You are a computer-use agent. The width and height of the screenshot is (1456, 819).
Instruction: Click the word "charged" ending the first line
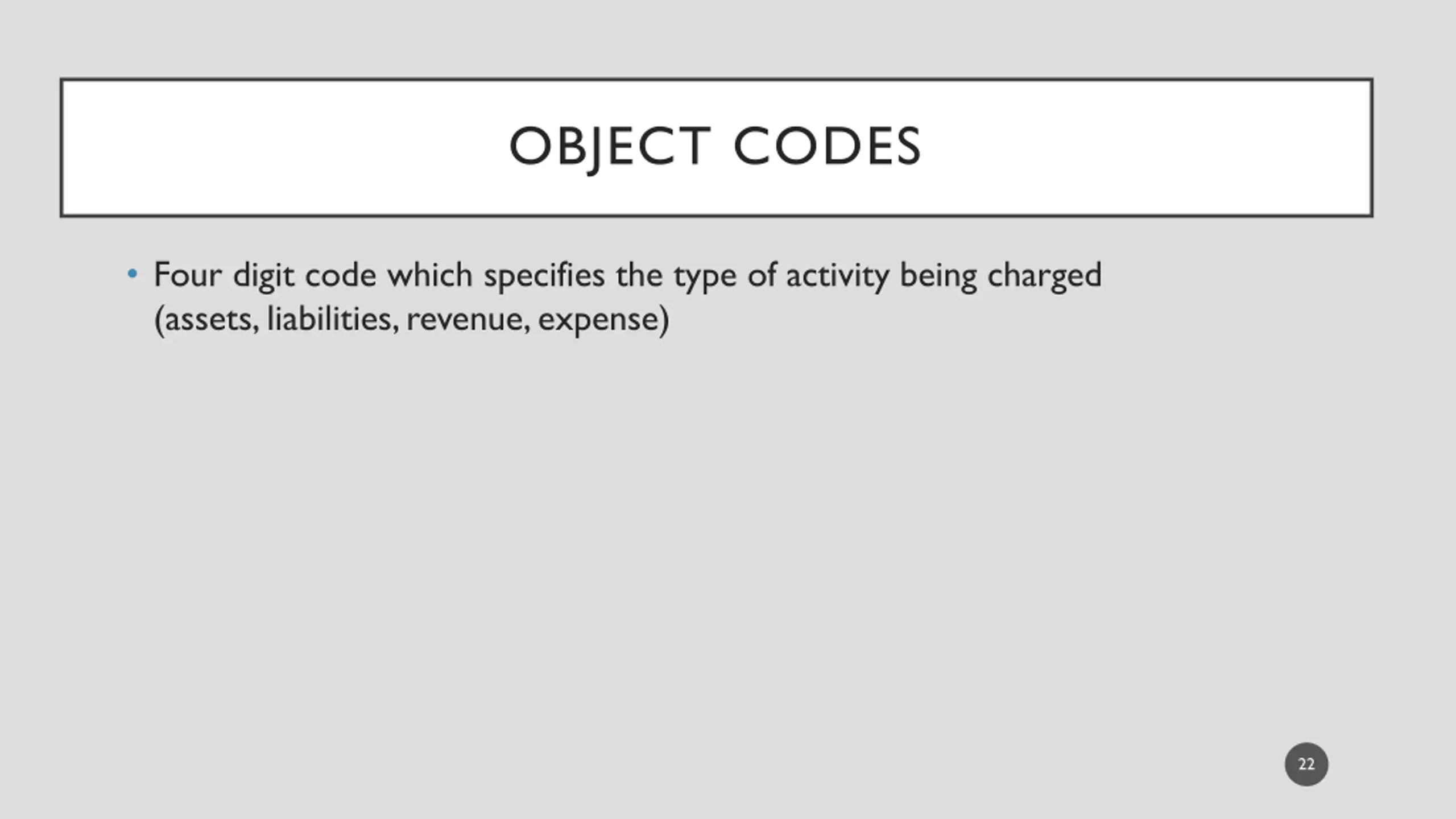point(1044,276)
